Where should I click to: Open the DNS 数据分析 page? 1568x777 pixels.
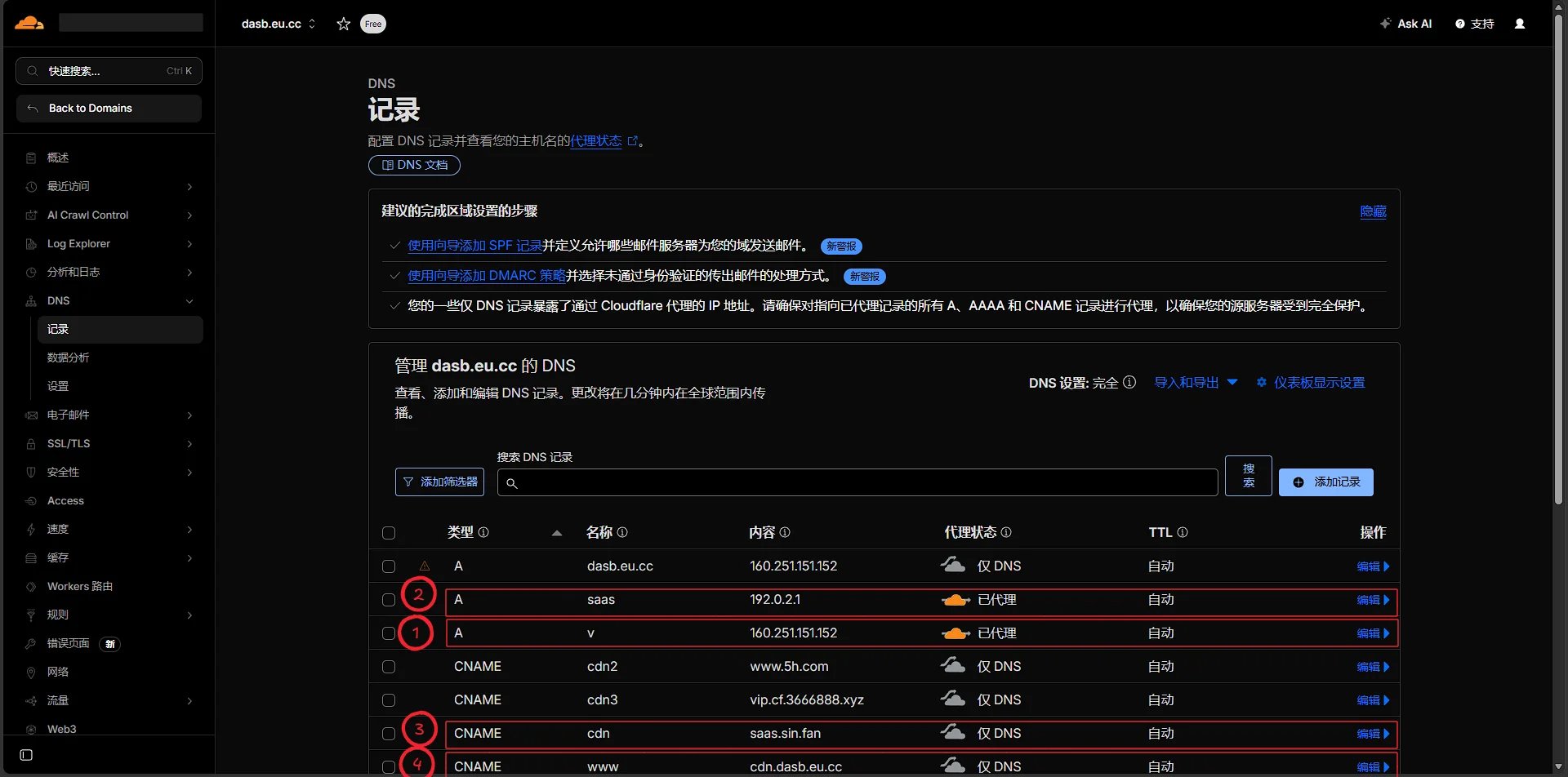click(69, 357)
